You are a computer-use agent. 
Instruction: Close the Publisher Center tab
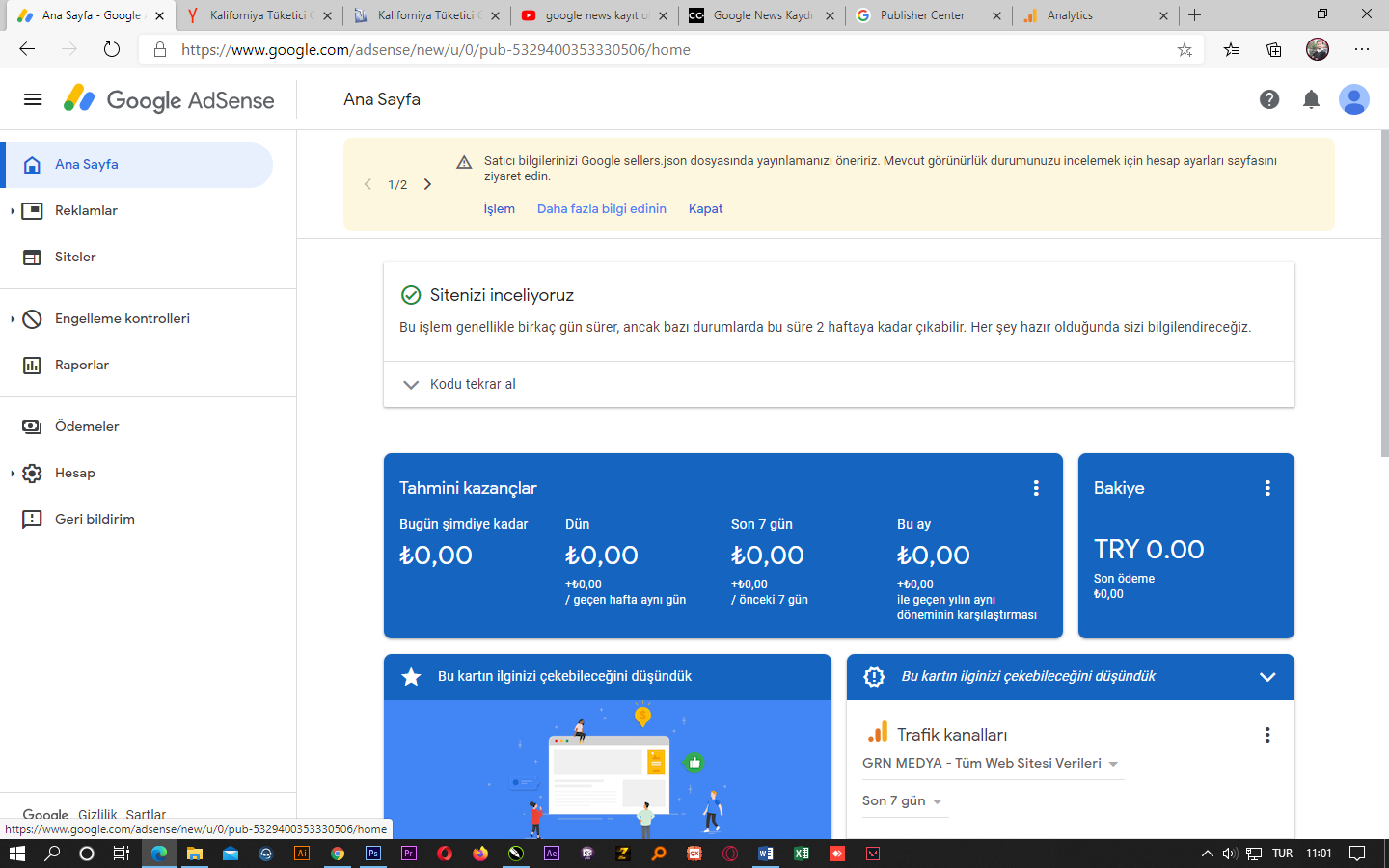point(996,15)
